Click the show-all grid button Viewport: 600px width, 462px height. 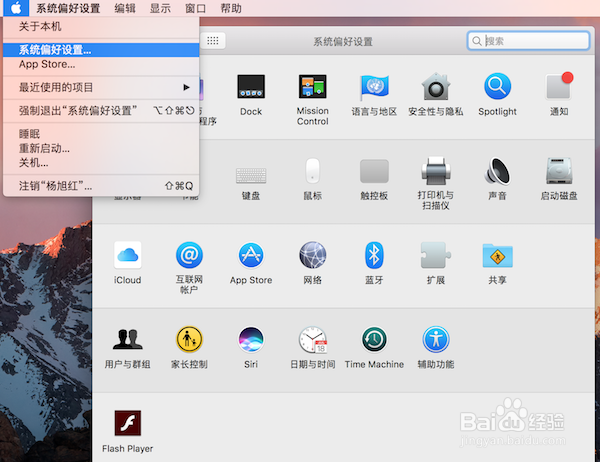[x=213, y=41]
